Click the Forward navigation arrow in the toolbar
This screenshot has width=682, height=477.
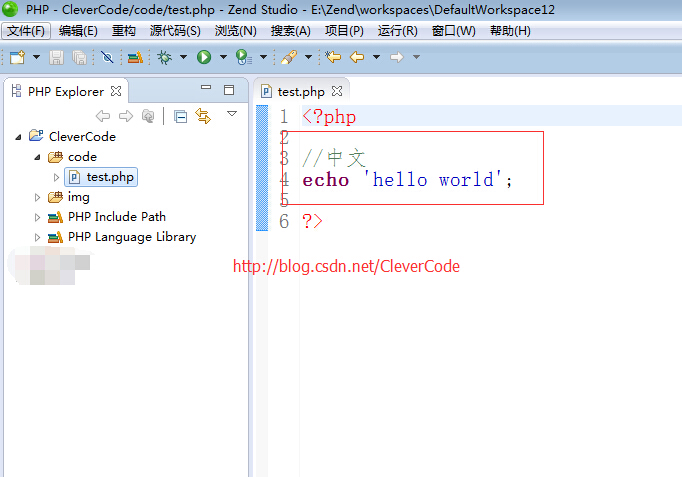(x=397, y=57)
